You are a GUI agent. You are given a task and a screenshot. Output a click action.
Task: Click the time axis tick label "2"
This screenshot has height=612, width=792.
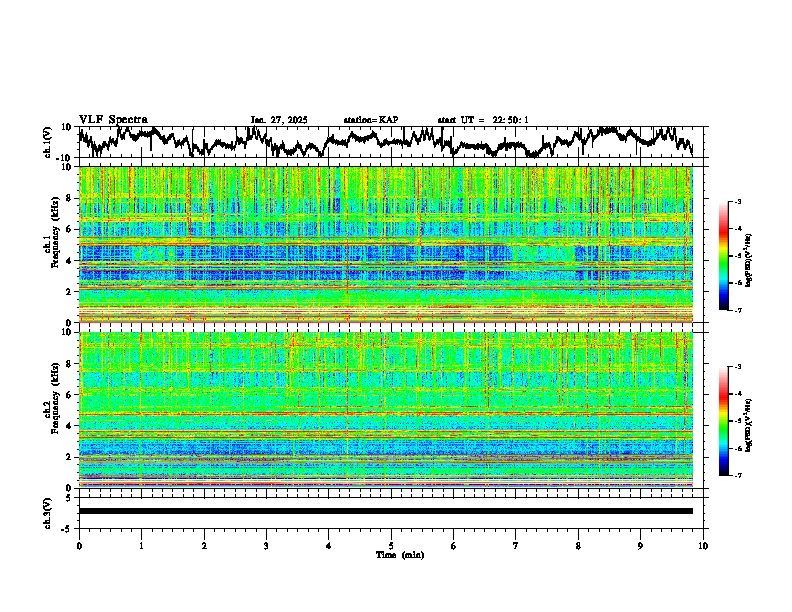tap(204, 546)
